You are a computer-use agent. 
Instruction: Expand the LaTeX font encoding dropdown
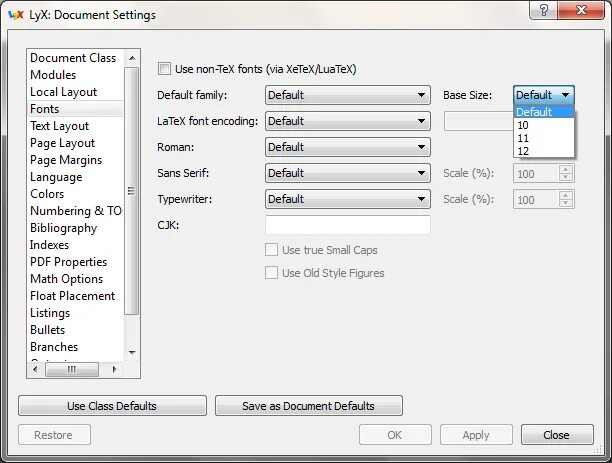click(347, 121)
